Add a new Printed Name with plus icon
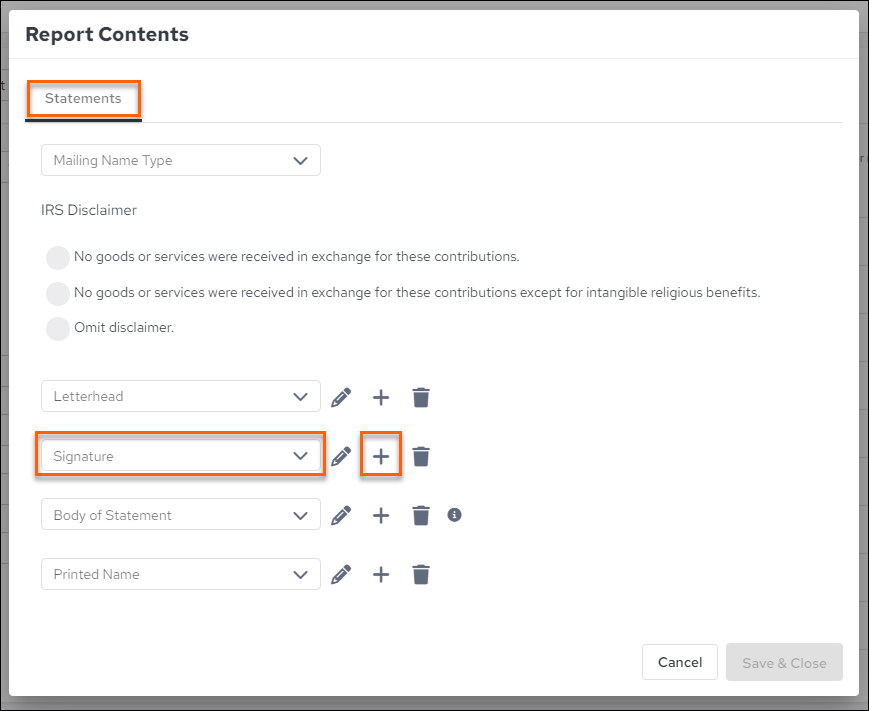This screenshot has height=711, width=869. coord(381,575)
